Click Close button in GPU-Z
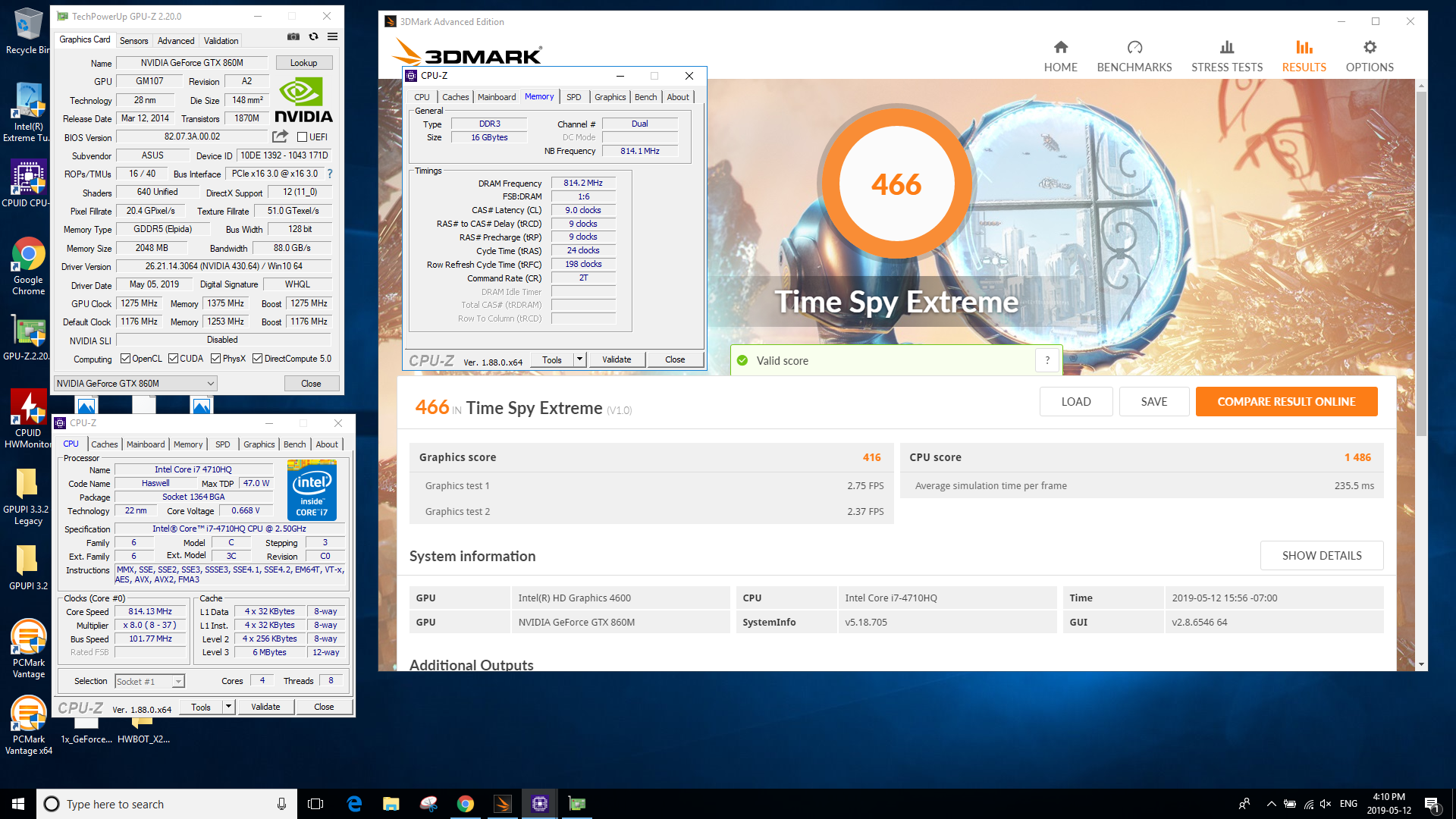Image resolution: width=1456 pixels, height=819 pixels. pos(311,384)
